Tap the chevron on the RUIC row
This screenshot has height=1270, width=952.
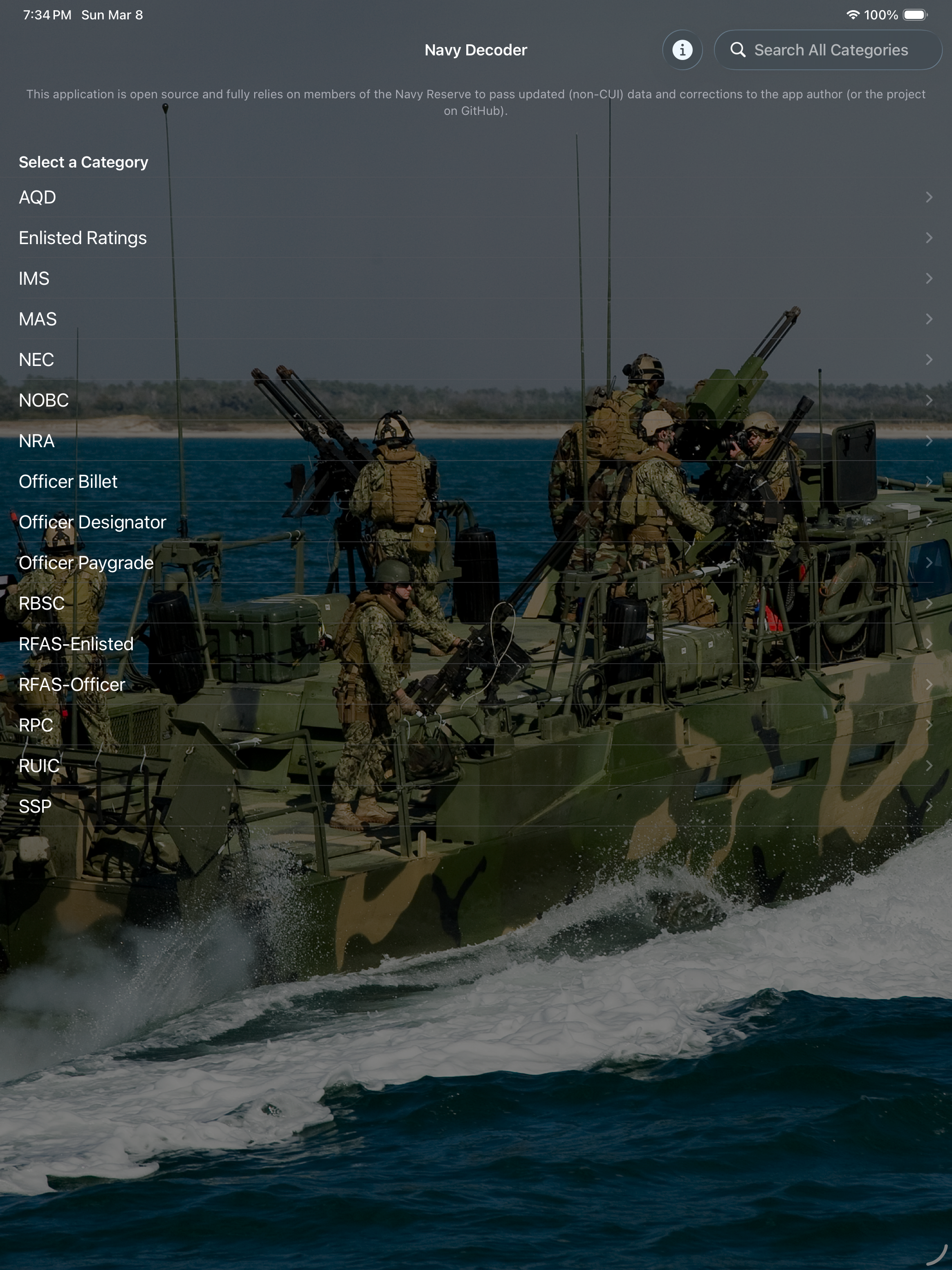(929, 766)
